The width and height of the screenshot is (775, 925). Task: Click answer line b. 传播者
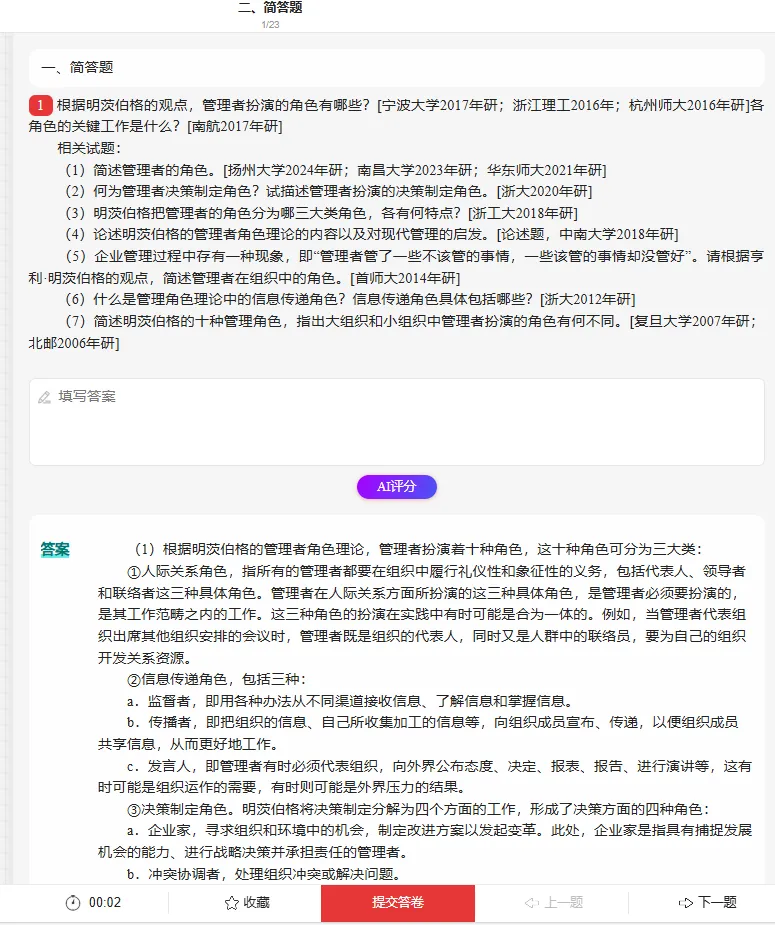pos(419,733)
